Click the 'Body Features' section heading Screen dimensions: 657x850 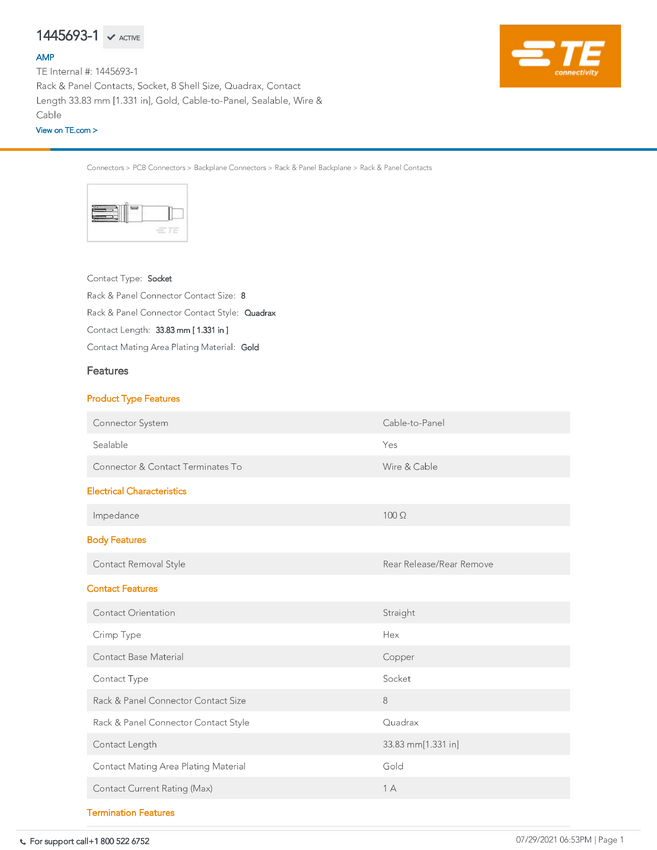[x=117, y=540]
